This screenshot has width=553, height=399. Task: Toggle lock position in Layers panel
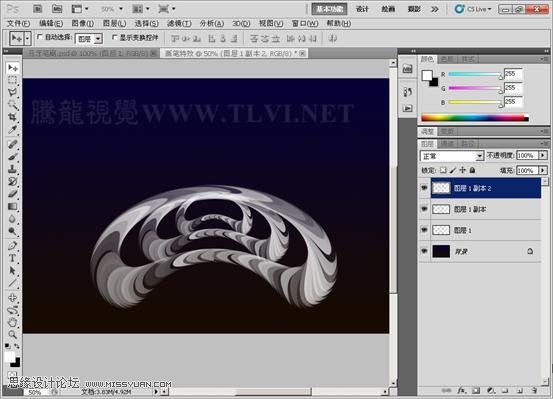(463, 170)
